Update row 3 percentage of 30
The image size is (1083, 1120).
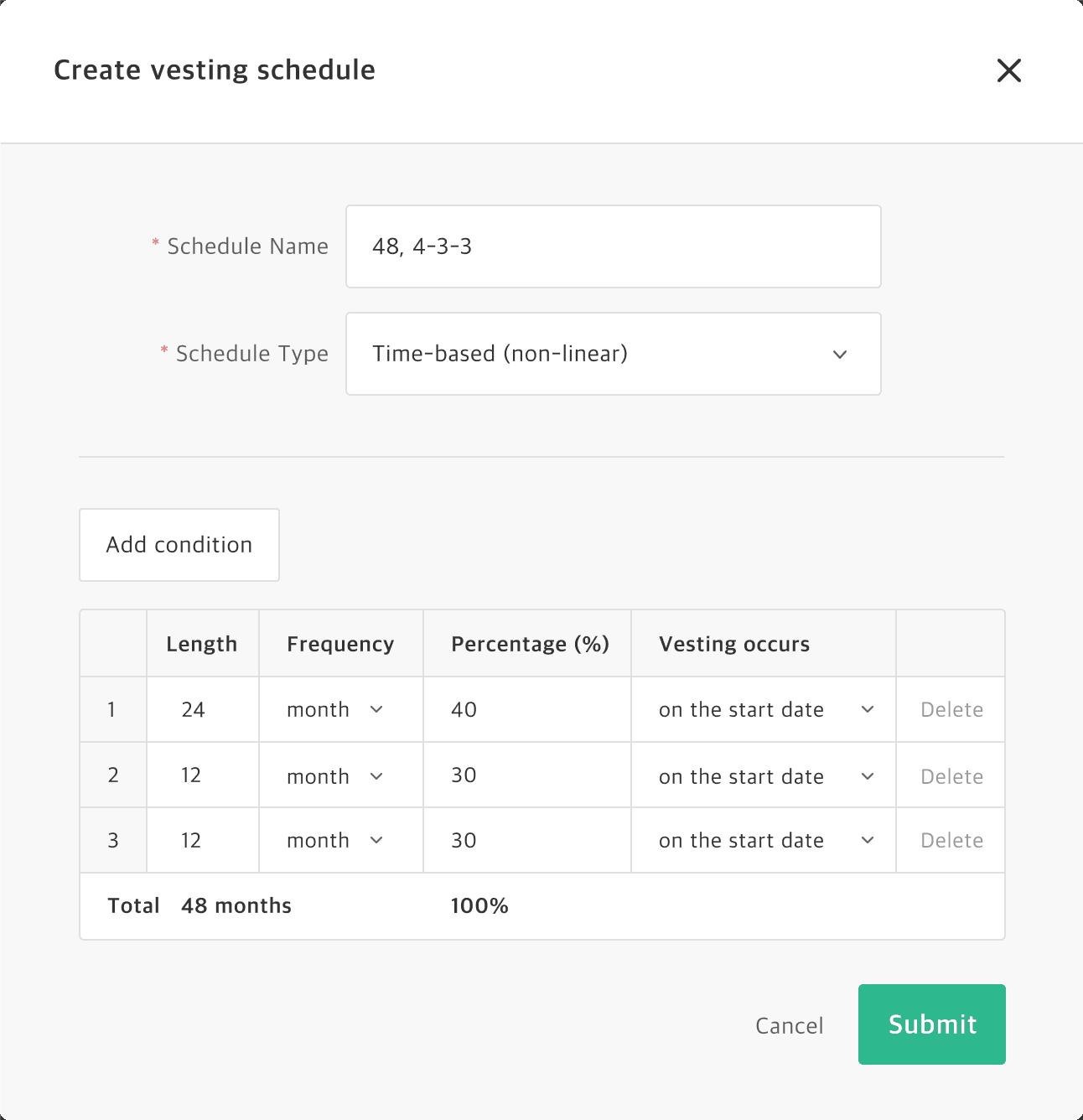tap(526, 840)
